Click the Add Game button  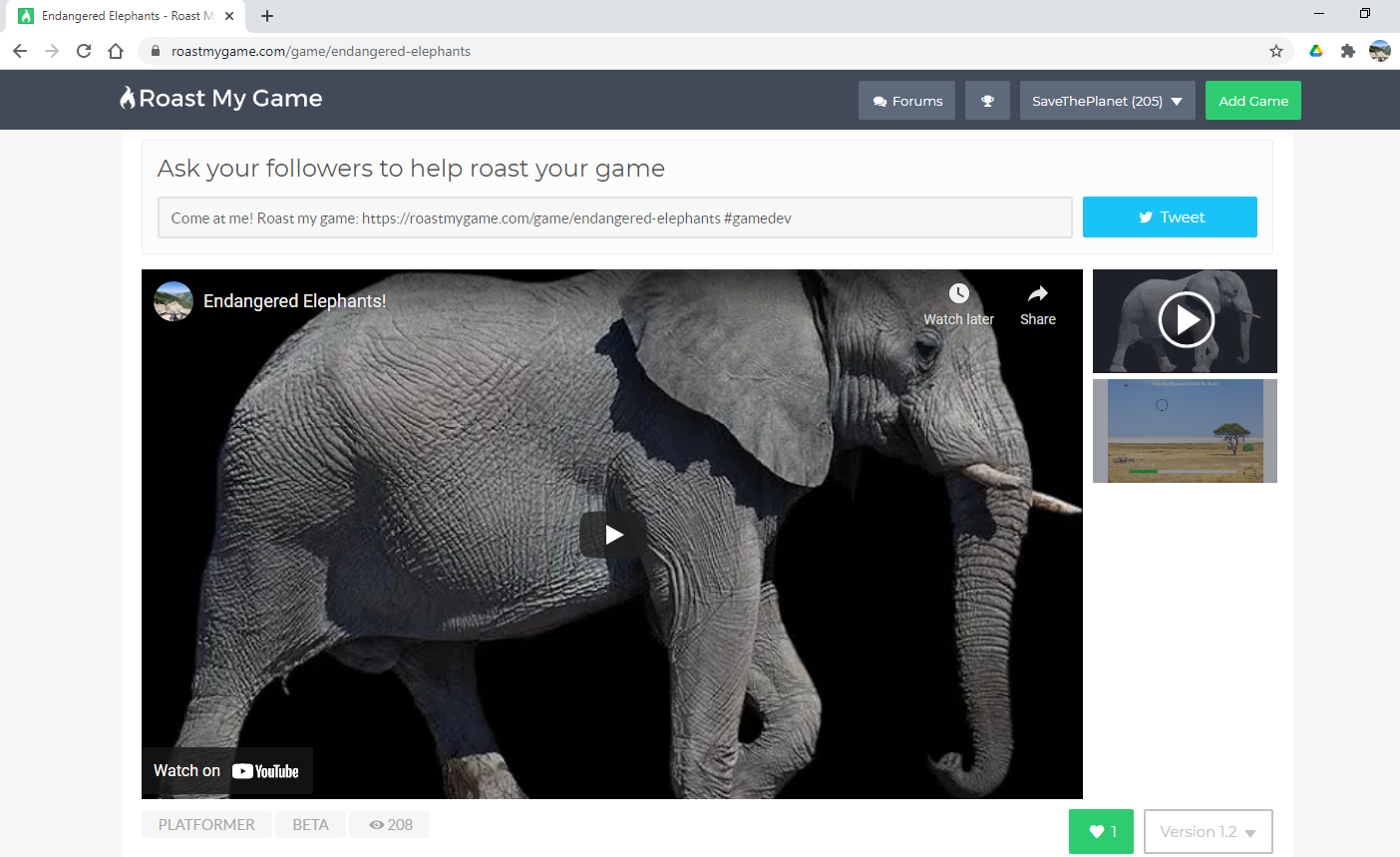[1252, 101]
